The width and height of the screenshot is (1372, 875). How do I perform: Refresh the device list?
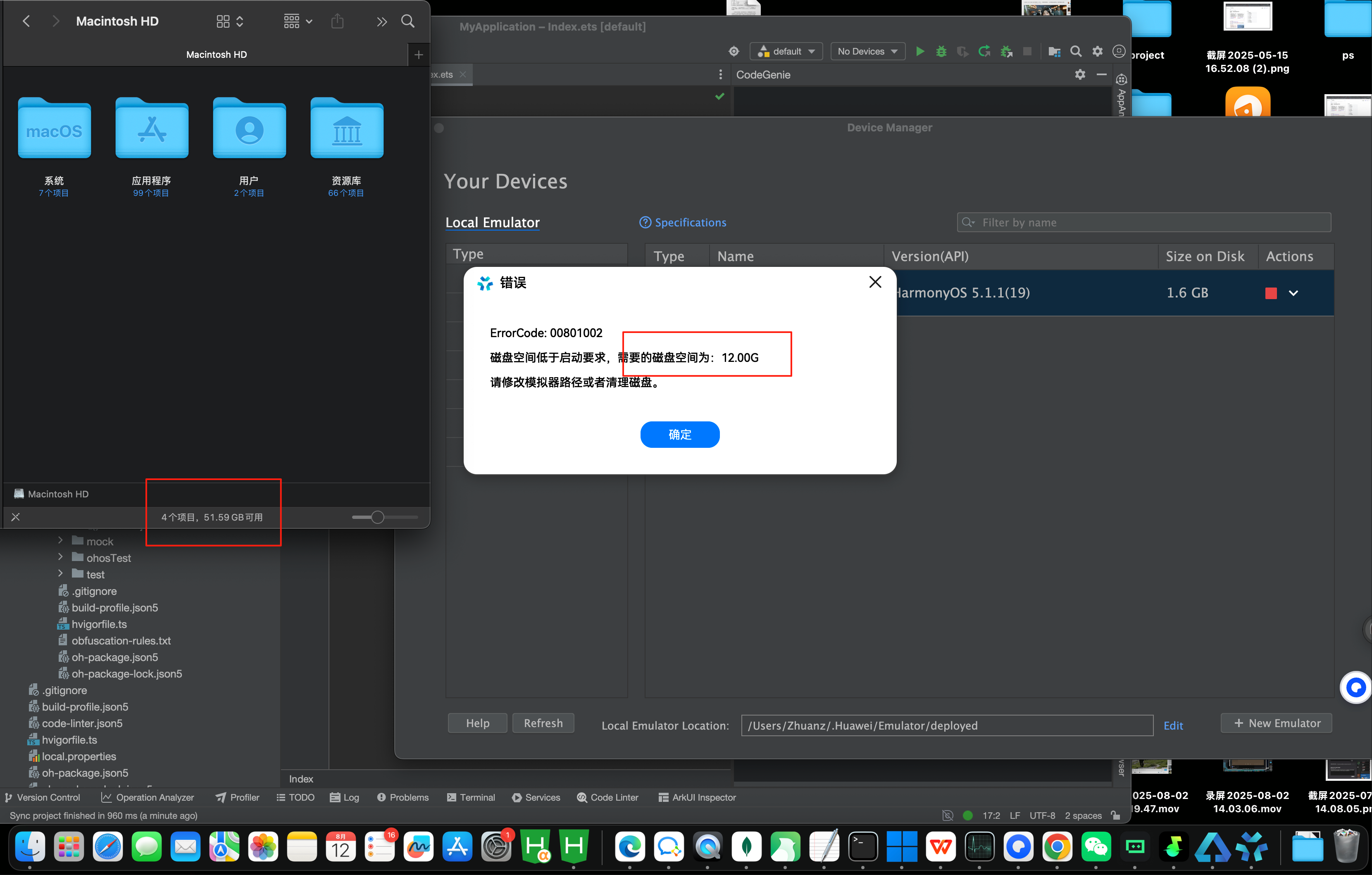[x=543, y=723]
